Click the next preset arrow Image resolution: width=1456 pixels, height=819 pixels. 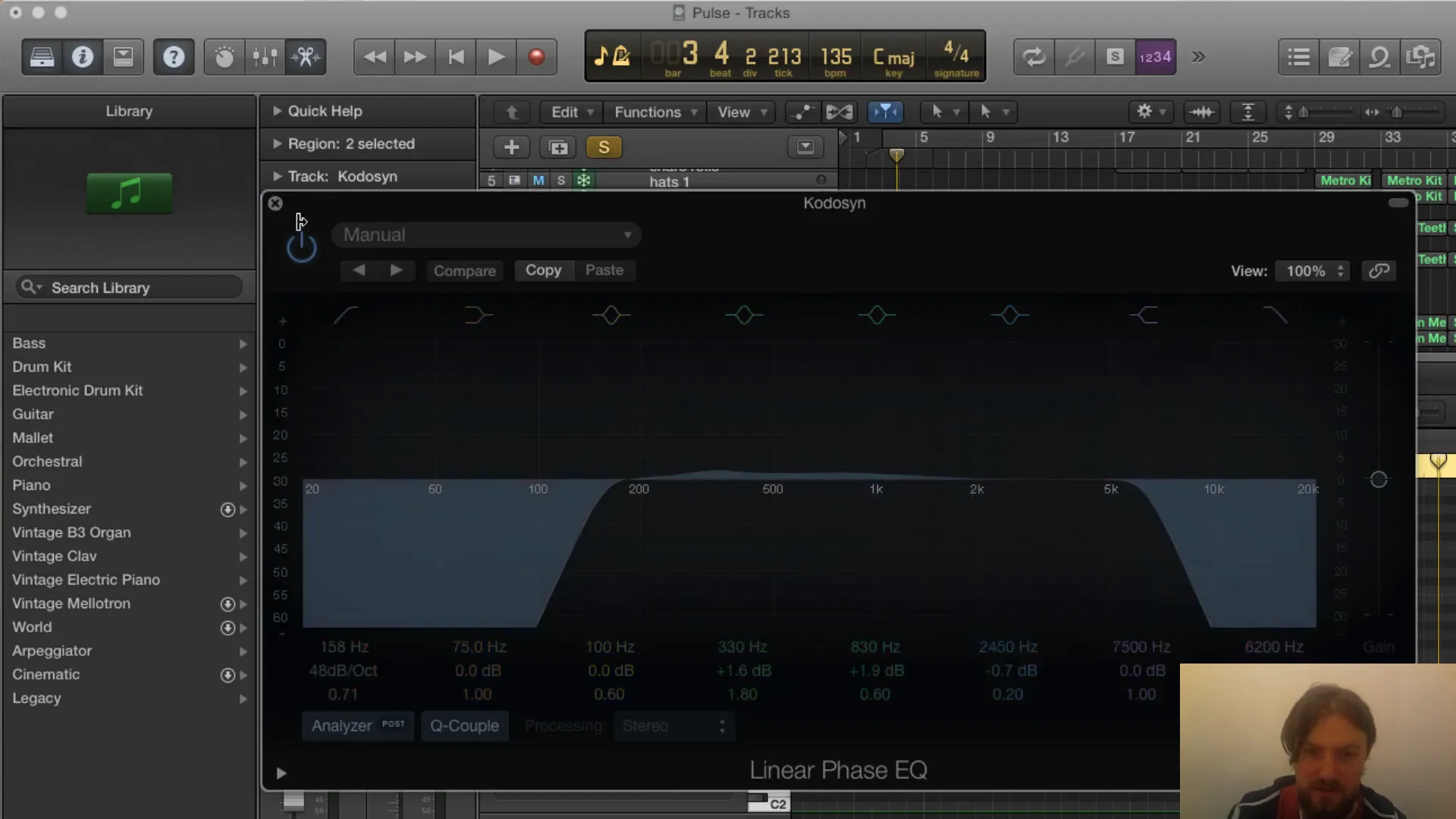[396, 271]
